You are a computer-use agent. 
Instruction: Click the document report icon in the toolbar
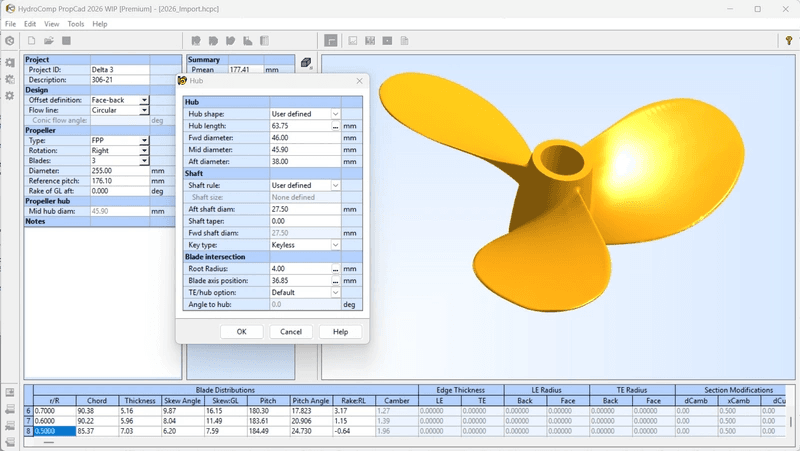[x=405, y=41]
